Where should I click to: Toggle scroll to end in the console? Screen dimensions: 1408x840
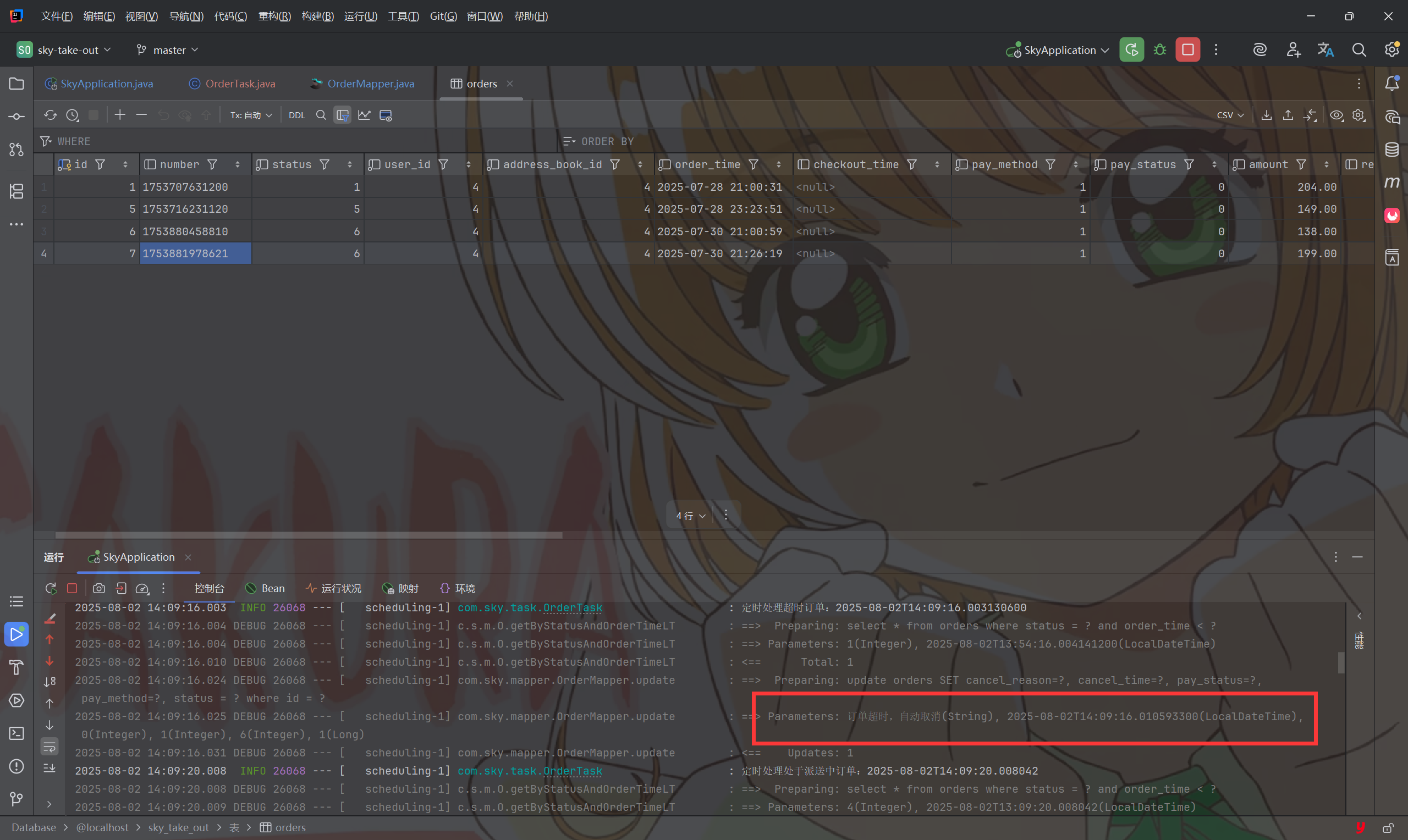(50, 768)
